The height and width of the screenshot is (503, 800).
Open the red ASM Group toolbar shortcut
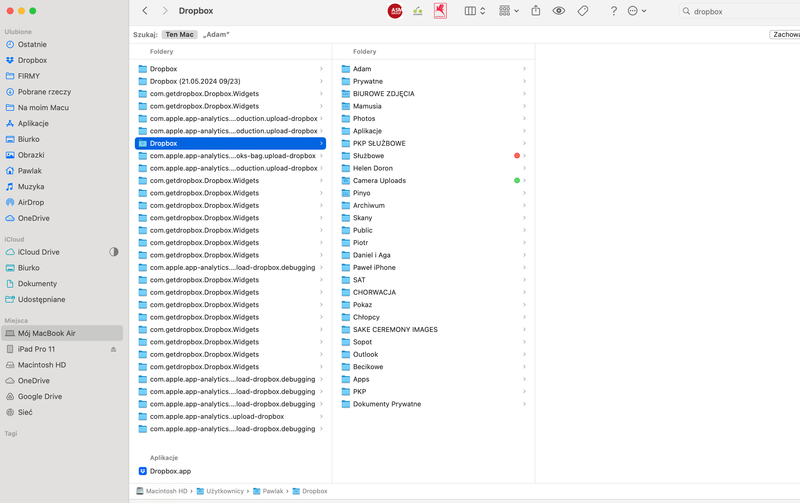pos(395,11)
